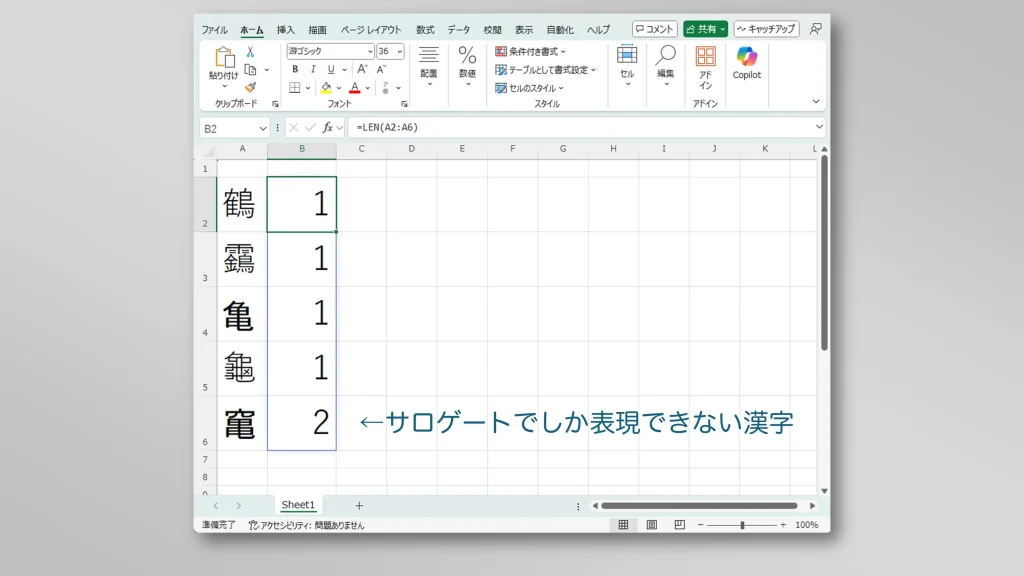Open the アドイン add-ins icon
The height and width of the screenshot is (576, 1024).
coord(705,57)
